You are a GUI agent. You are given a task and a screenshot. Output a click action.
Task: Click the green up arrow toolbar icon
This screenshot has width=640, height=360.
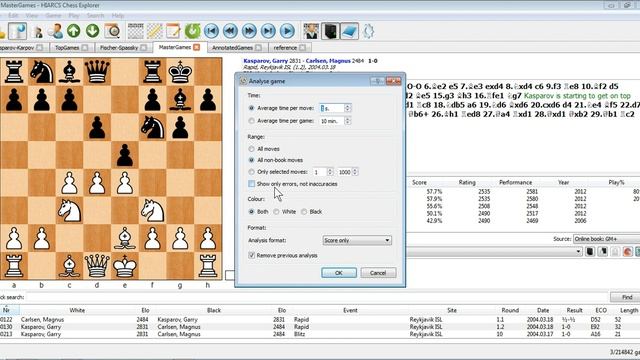pyautogui.click(x=73, y=31)
